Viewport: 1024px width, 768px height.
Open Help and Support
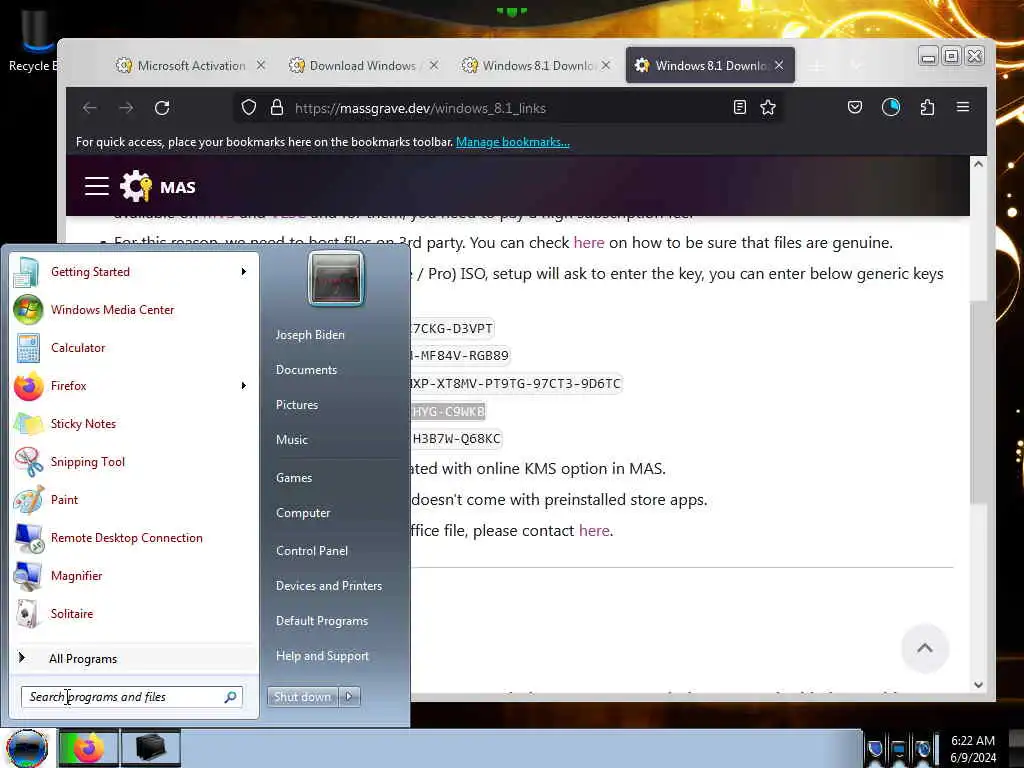point(322,656)
